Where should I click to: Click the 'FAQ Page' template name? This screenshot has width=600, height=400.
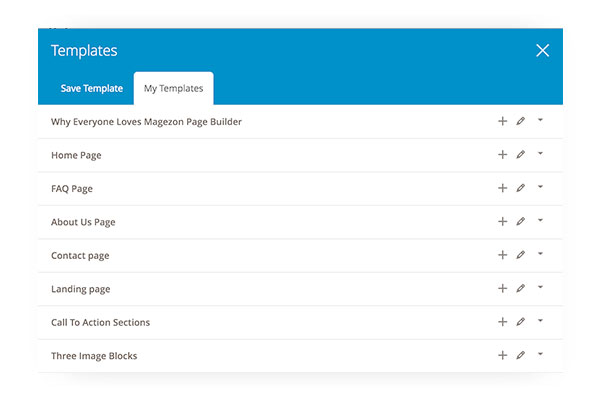click(72, 189)
